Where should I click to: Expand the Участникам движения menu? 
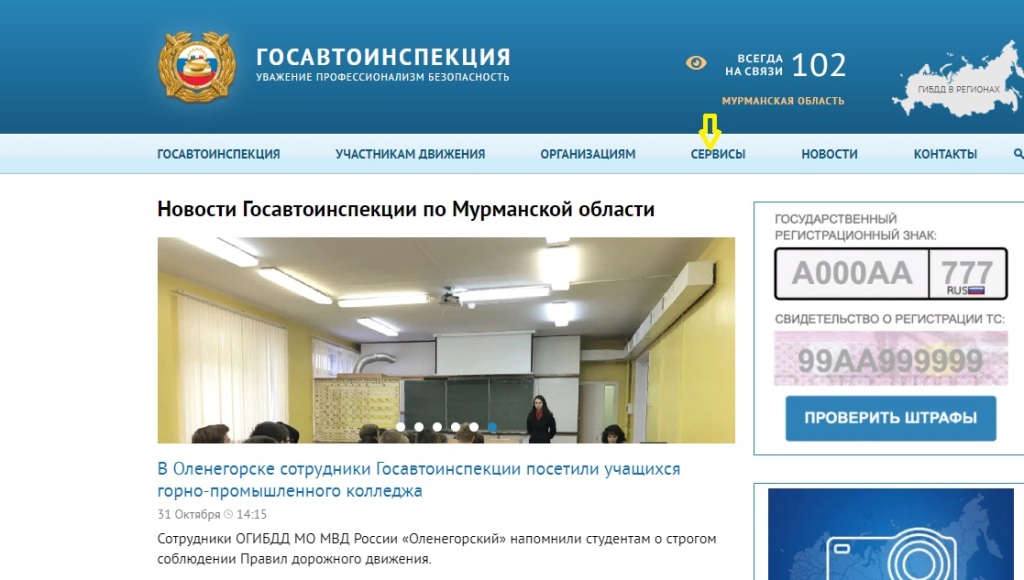[x=410, y=154]
